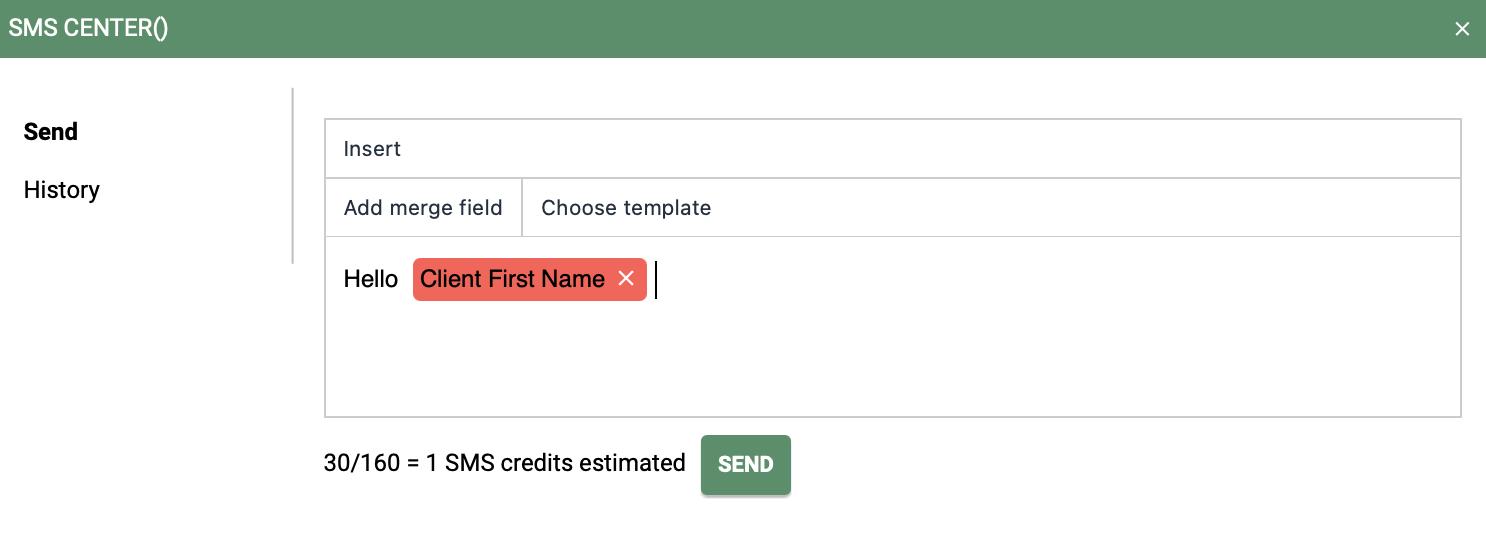Click empty space right of Insert label
This screenshot has width=1486, height=556.
click(x=930, y=149)
